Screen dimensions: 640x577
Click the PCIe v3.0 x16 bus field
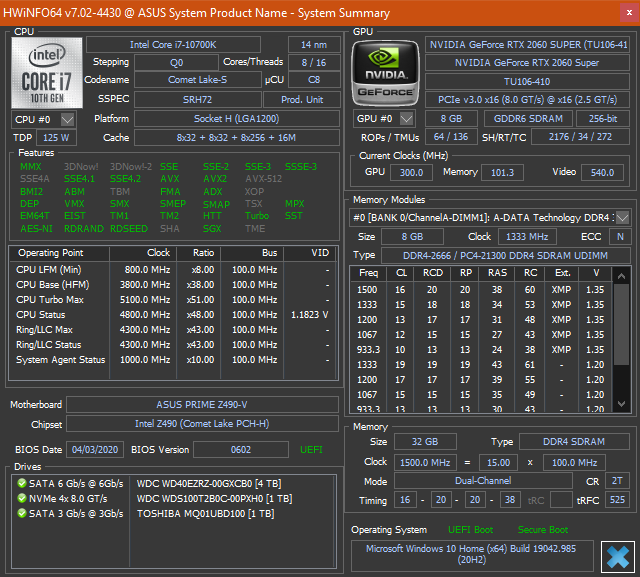click(527, 100)
